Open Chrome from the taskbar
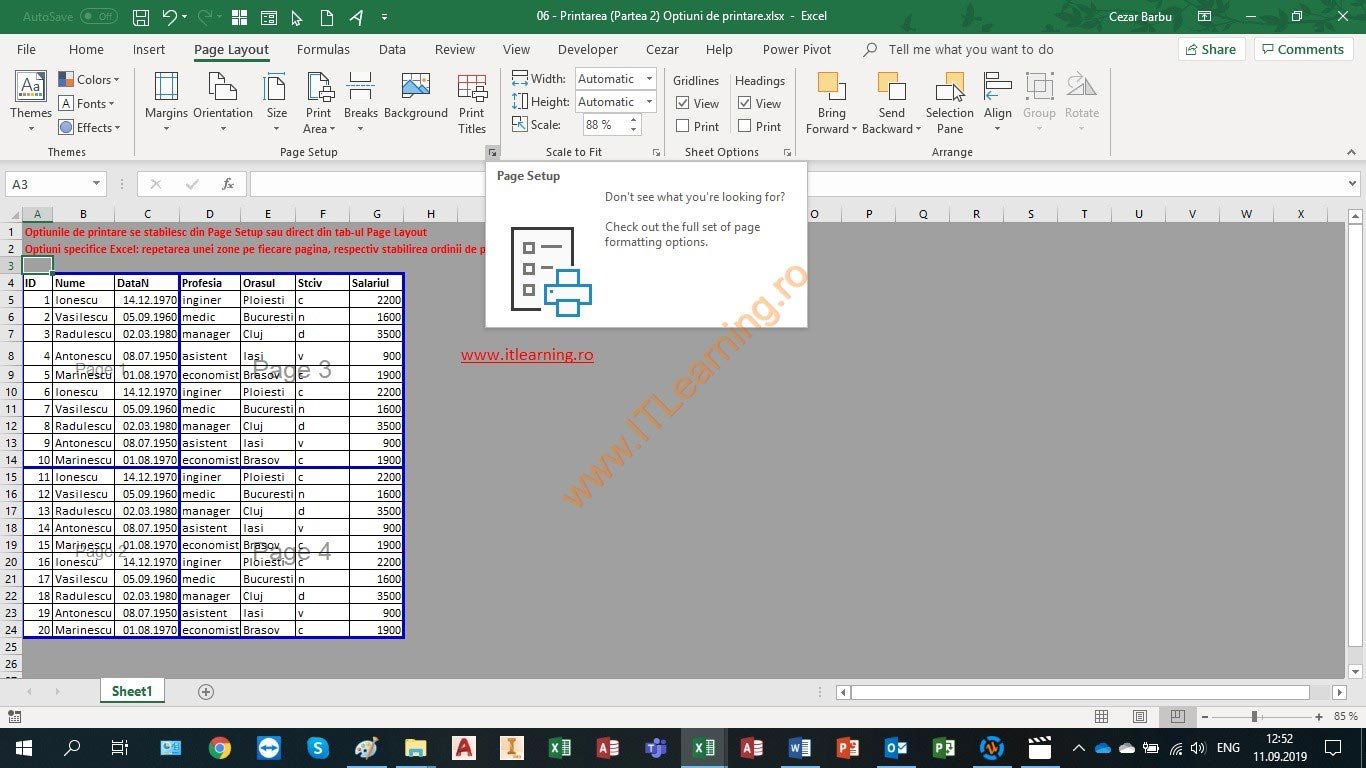This screenshot has height=768, width=1366. (x=220, y=747)
